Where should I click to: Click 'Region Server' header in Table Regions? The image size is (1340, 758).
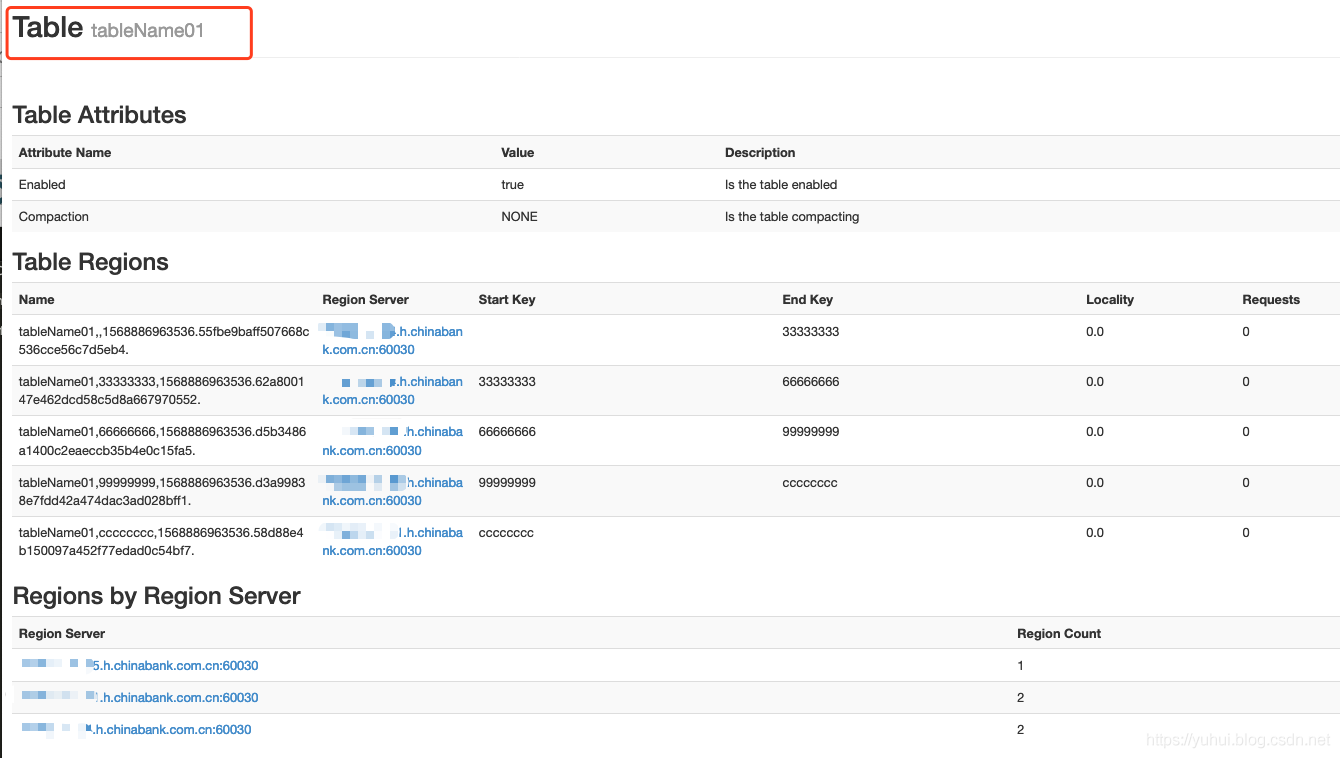pos(366,300)
